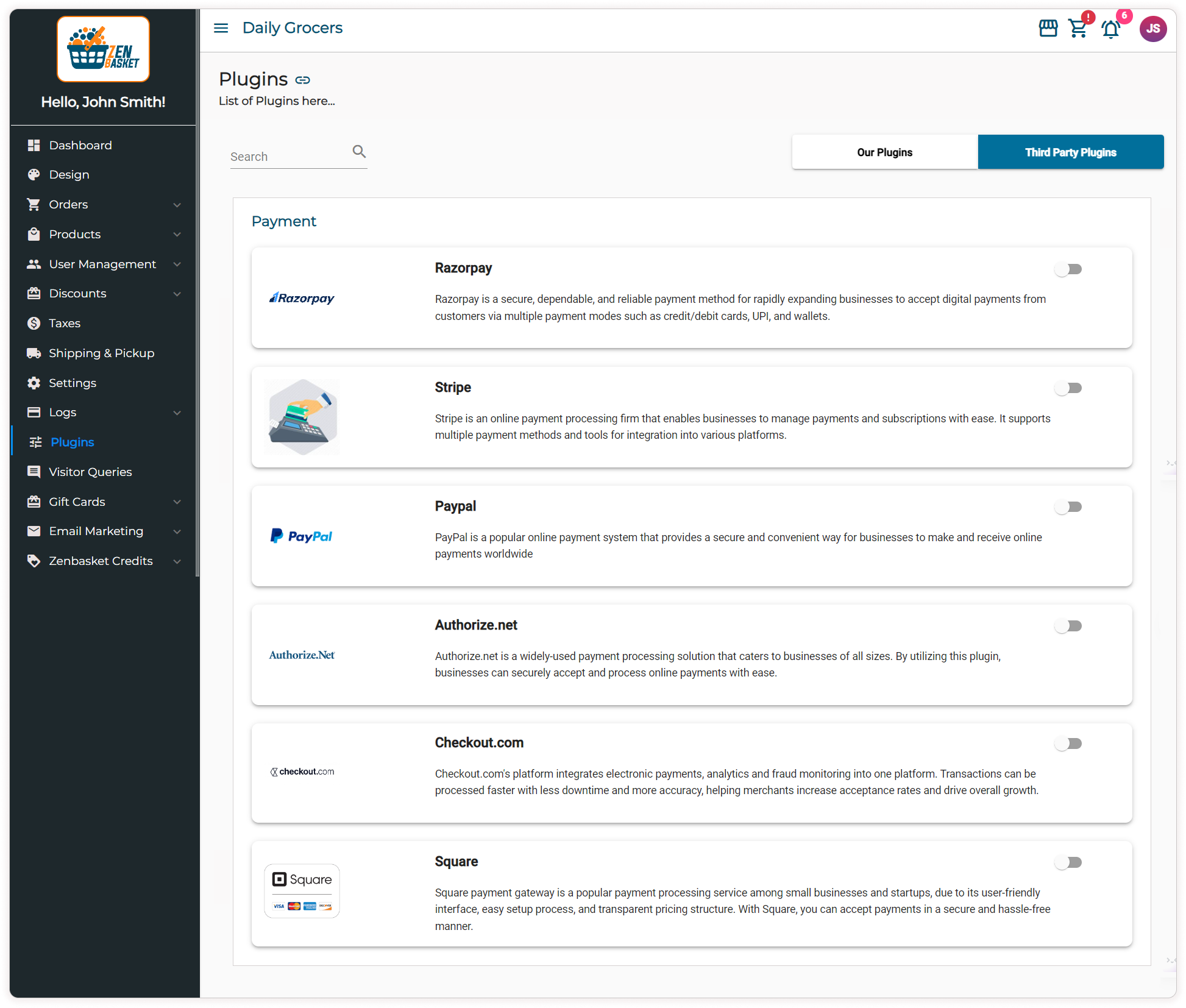
Task: View notifications bell icon
Action: 1110,29
